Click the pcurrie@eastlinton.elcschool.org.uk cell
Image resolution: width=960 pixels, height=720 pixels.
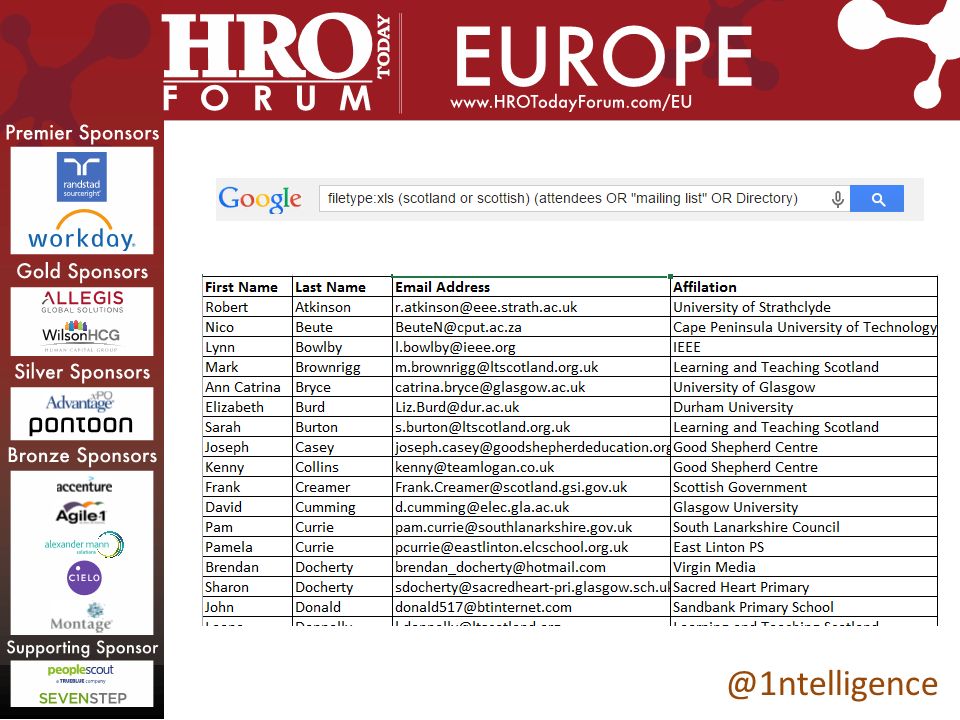tap(531, 547)
